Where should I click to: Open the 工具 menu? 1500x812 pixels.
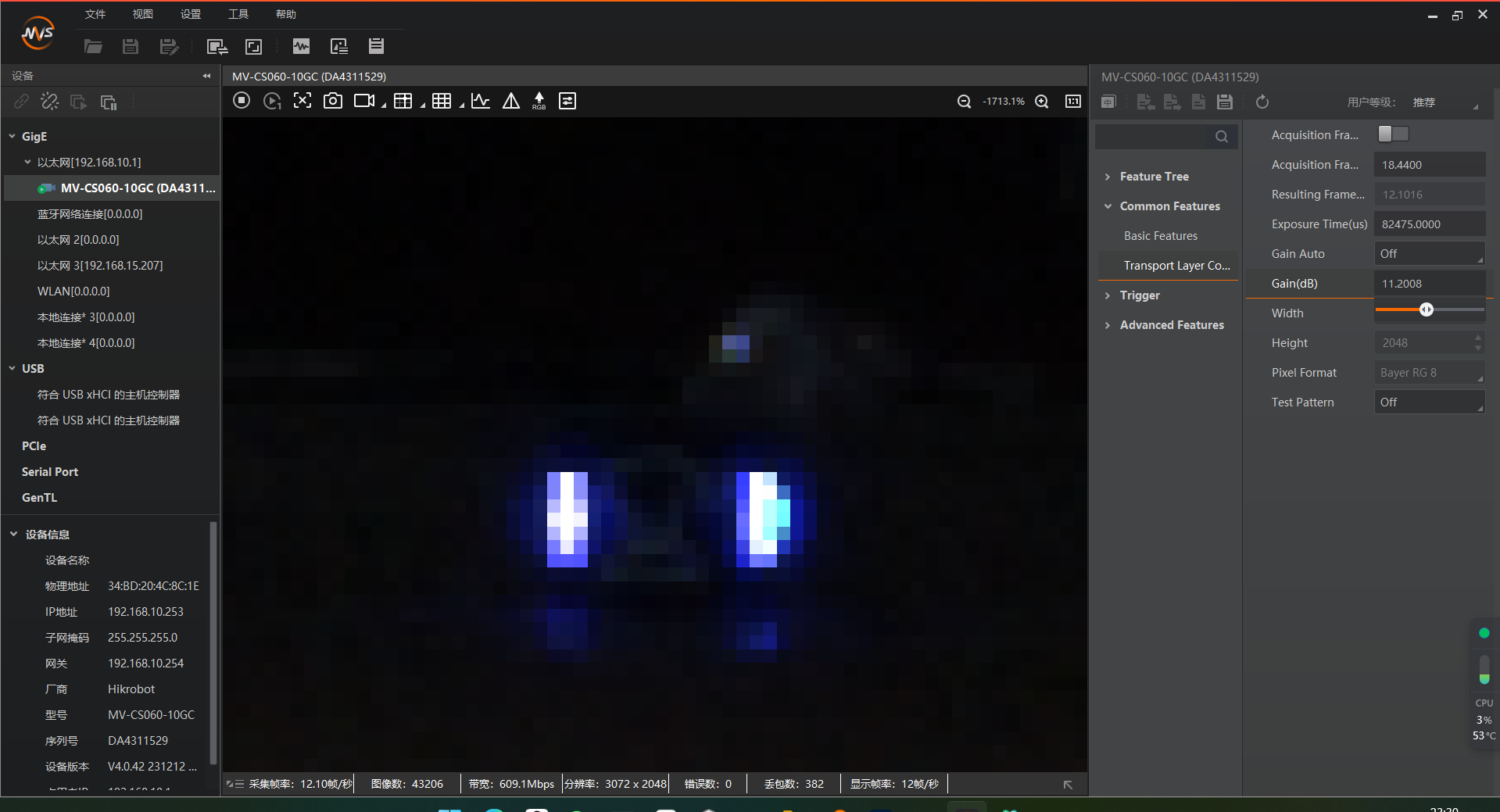pyautogui.click(x=238, y=14)
